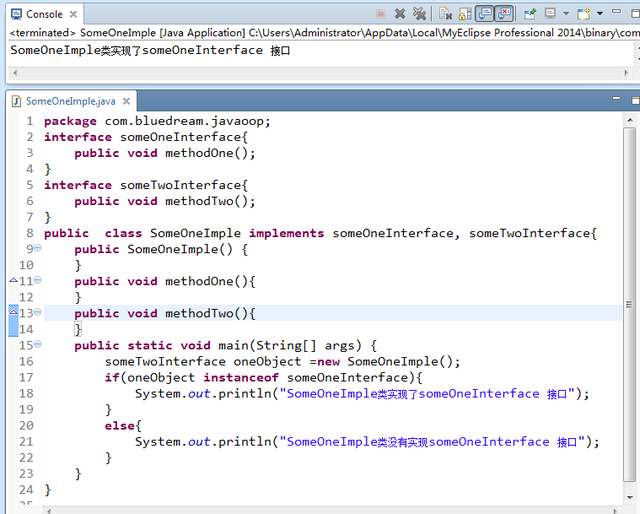Toggle show console when standard error changes
640x514 pixels.
click(504, 13)
